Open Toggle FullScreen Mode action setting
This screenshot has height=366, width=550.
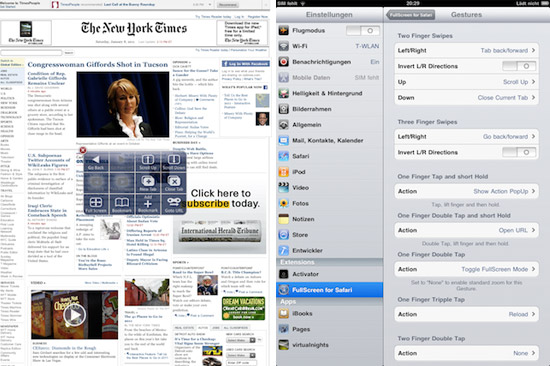coord(466,269)
